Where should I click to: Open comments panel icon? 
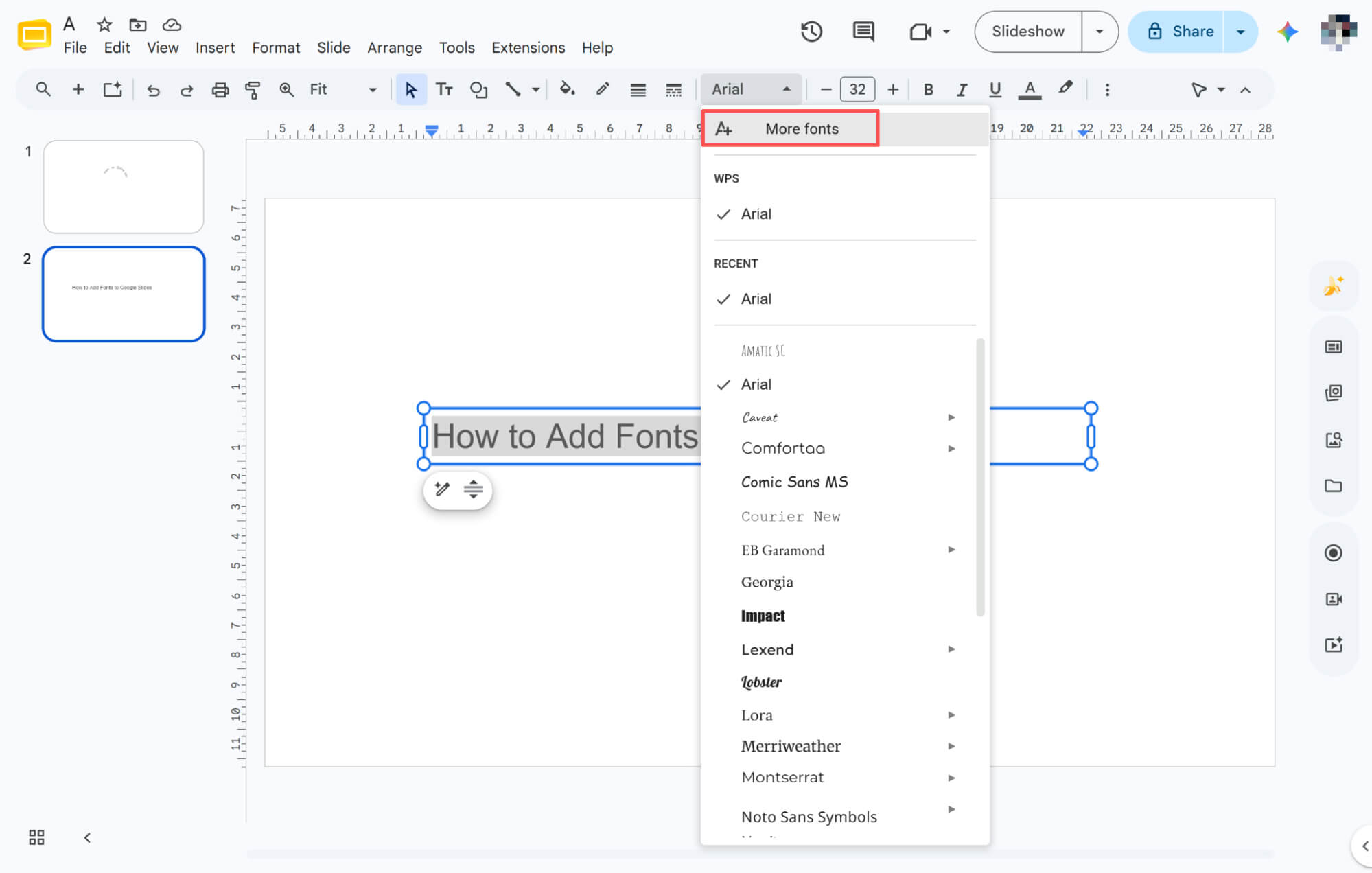click(x=863, y=32)
